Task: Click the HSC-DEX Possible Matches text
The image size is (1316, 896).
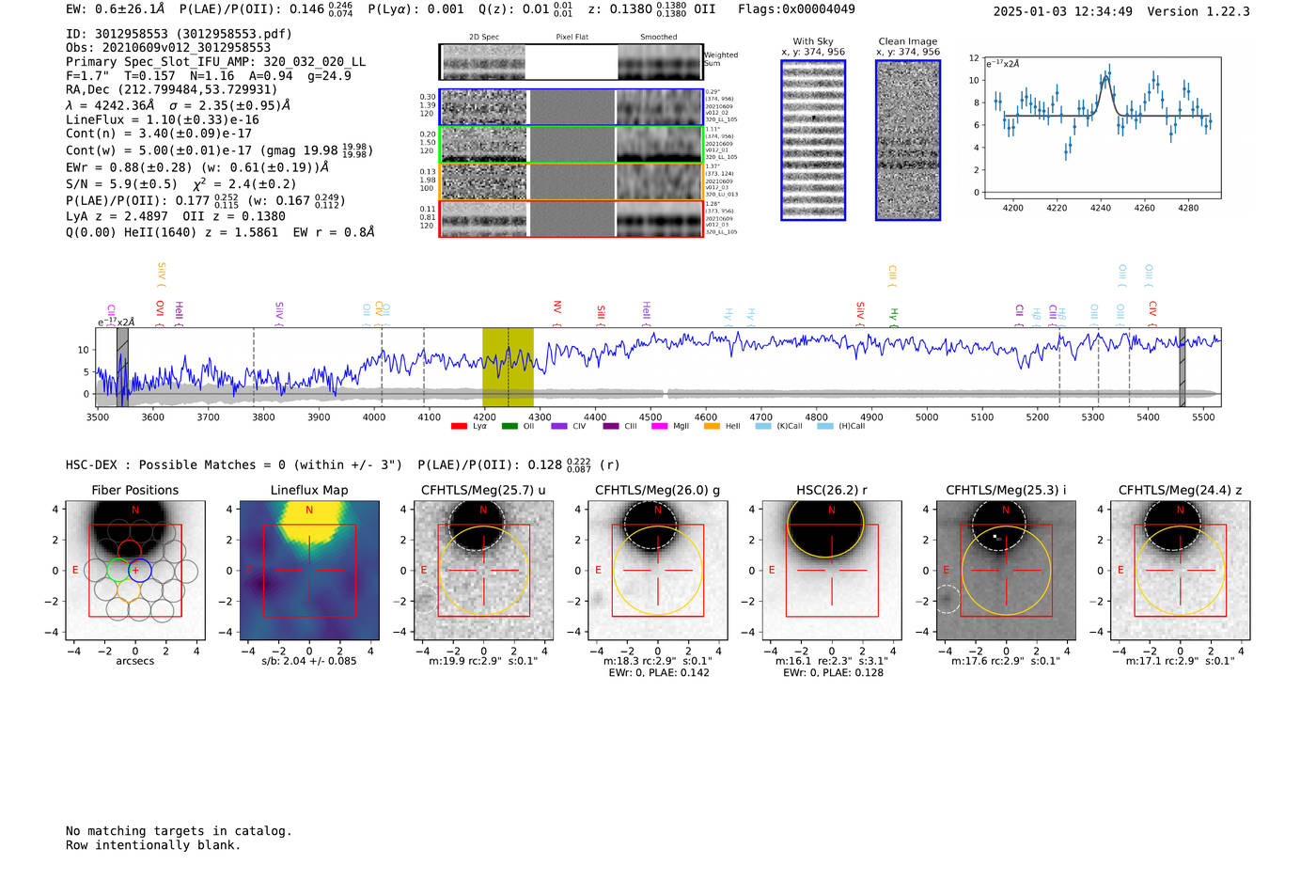Action: pyautogui.click(x=234, y=465)
